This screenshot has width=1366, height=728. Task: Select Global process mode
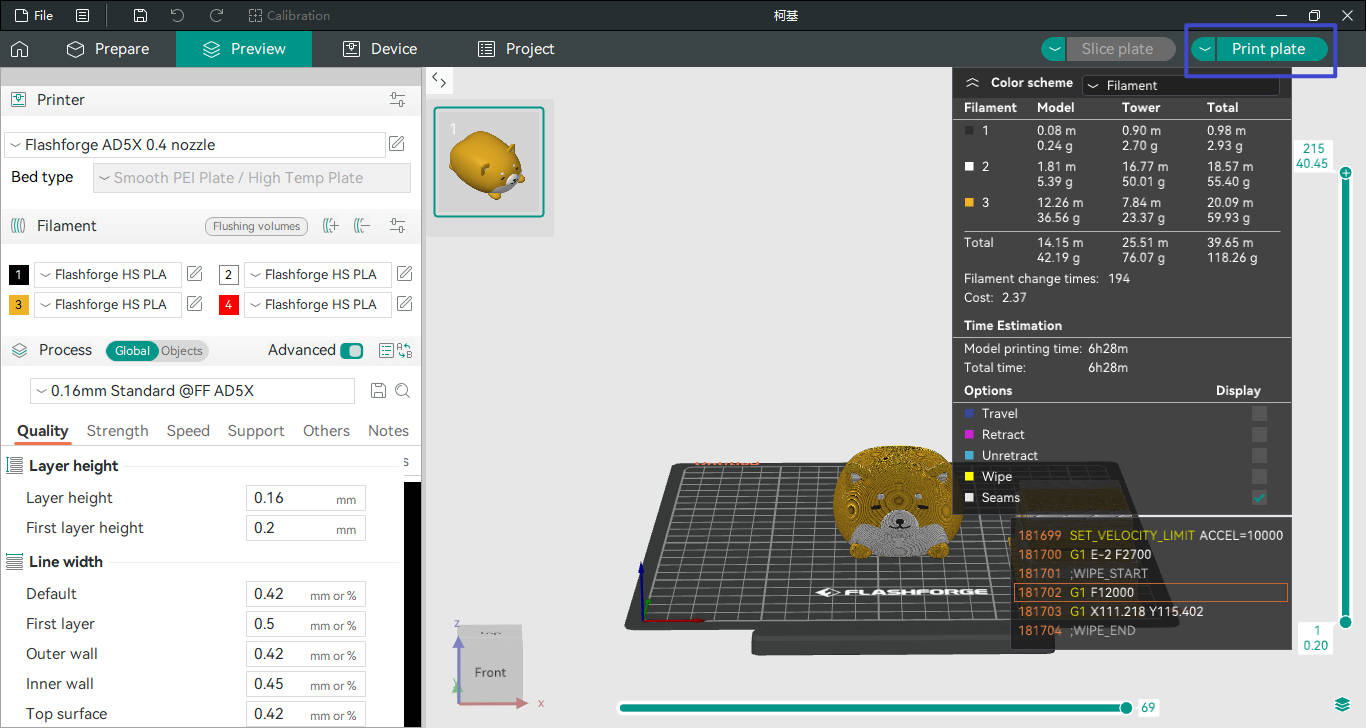click(x=132, y=351)
